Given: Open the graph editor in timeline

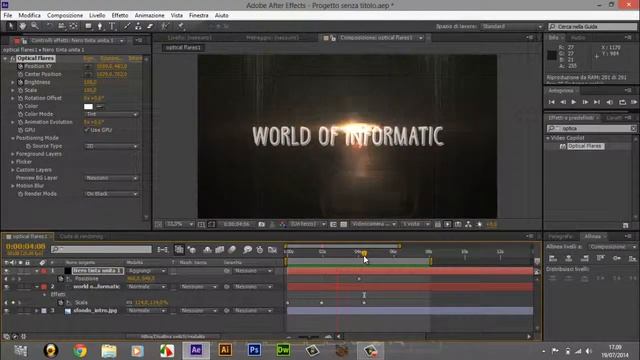Looking at the screenshot, I should click(x=272, y=249).
